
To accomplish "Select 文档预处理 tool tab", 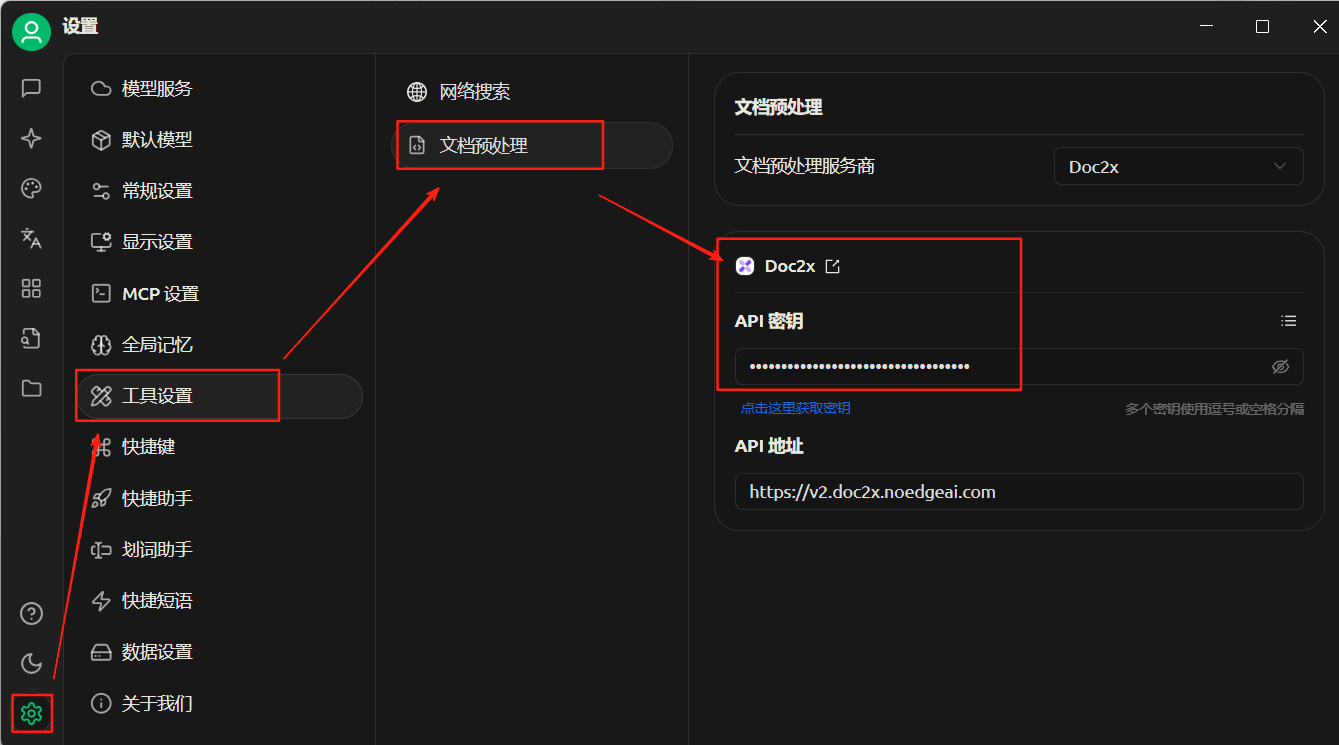I will coord(532,146).
